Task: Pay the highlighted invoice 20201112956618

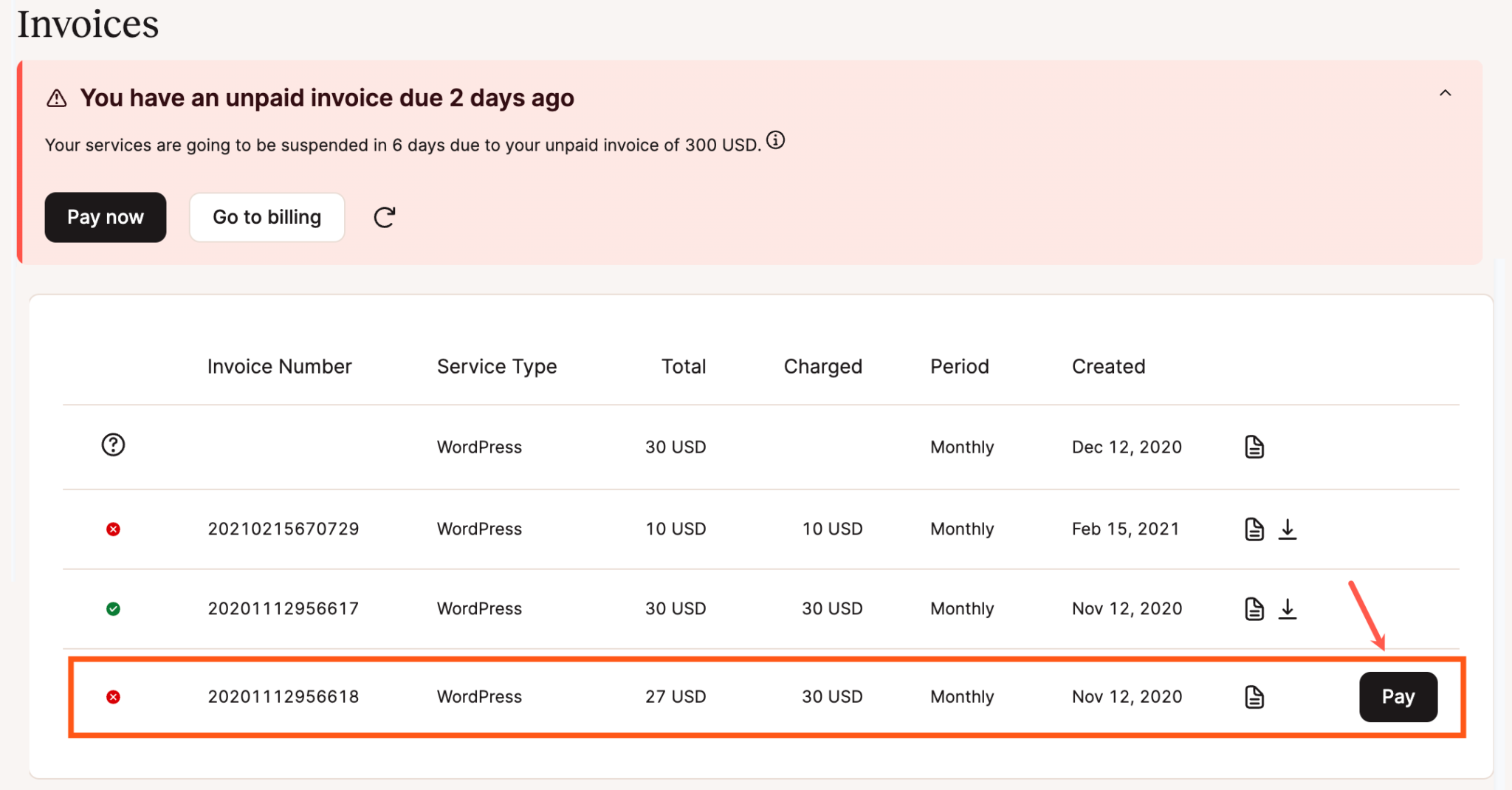Action: [x=1398, y=696]
